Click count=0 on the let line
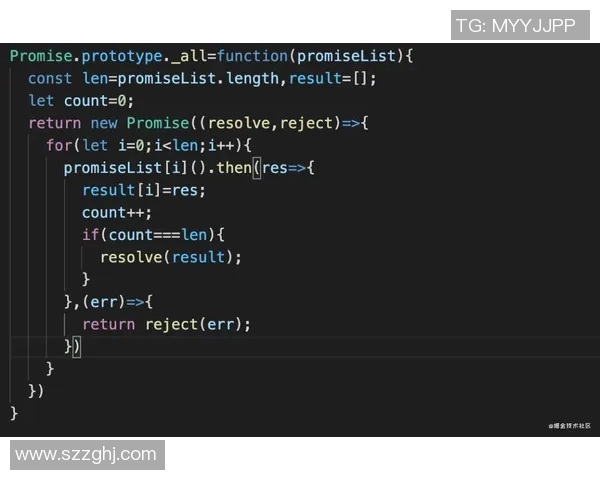 tap(98, 101)
